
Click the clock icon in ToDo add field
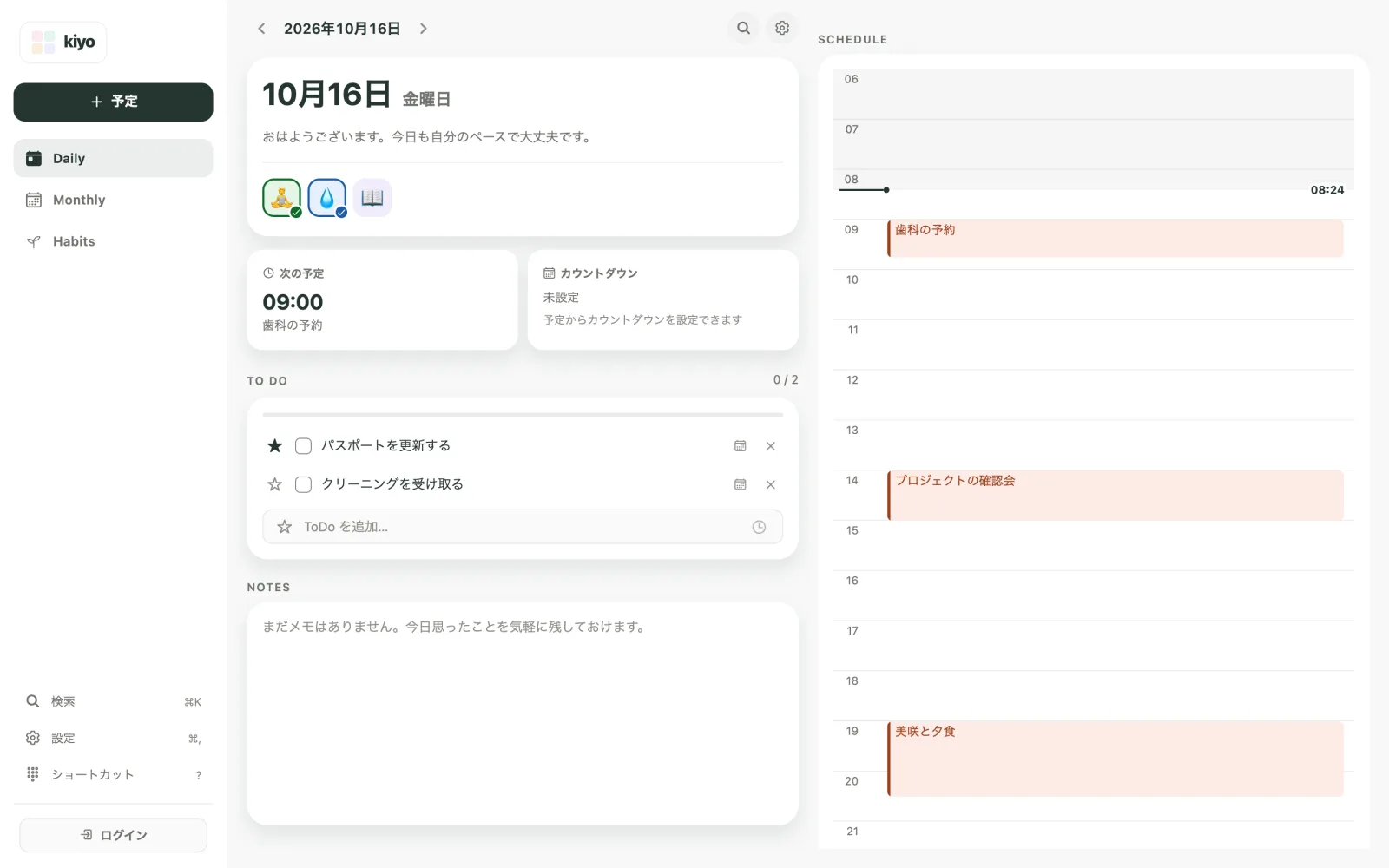coord(759,527)
